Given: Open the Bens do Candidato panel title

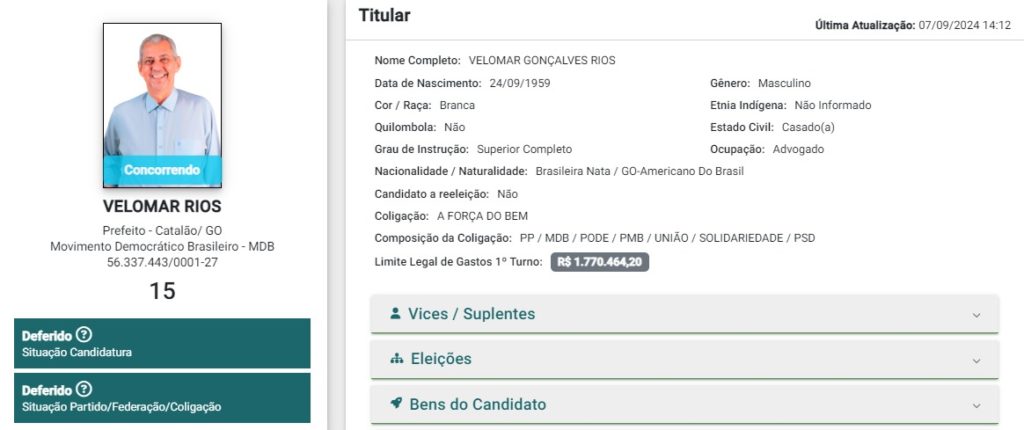Looking at the screenshot, I should (x=479, y=404).
